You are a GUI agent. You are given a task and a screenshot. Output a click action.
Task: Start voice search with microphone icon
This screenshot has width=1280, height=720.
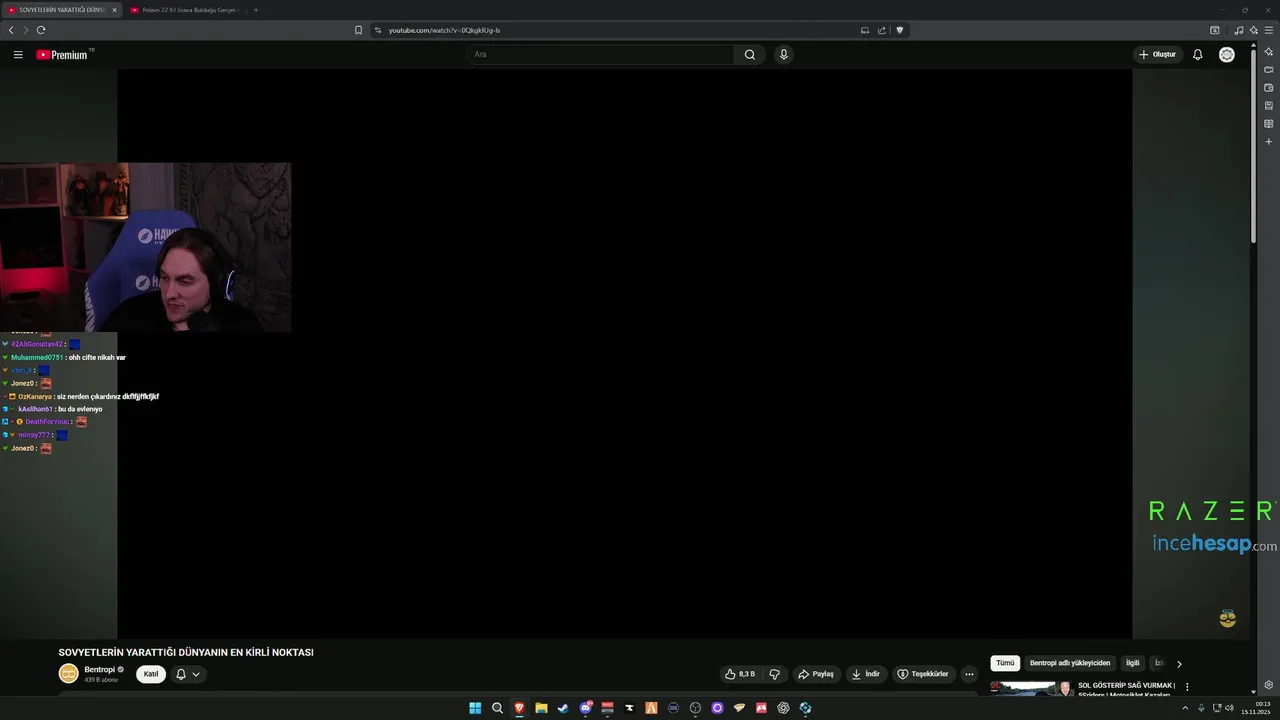784,54
